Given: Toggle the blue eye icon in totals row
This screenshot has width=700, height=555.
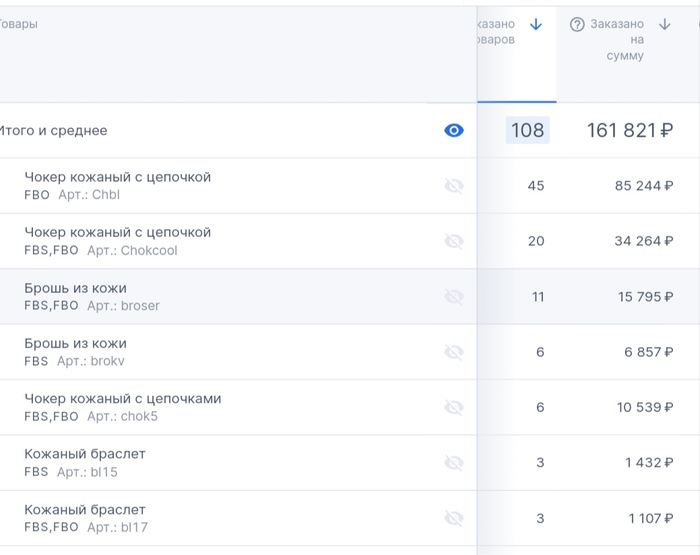Looking at the screenshot, I should (x=454, y=130).
